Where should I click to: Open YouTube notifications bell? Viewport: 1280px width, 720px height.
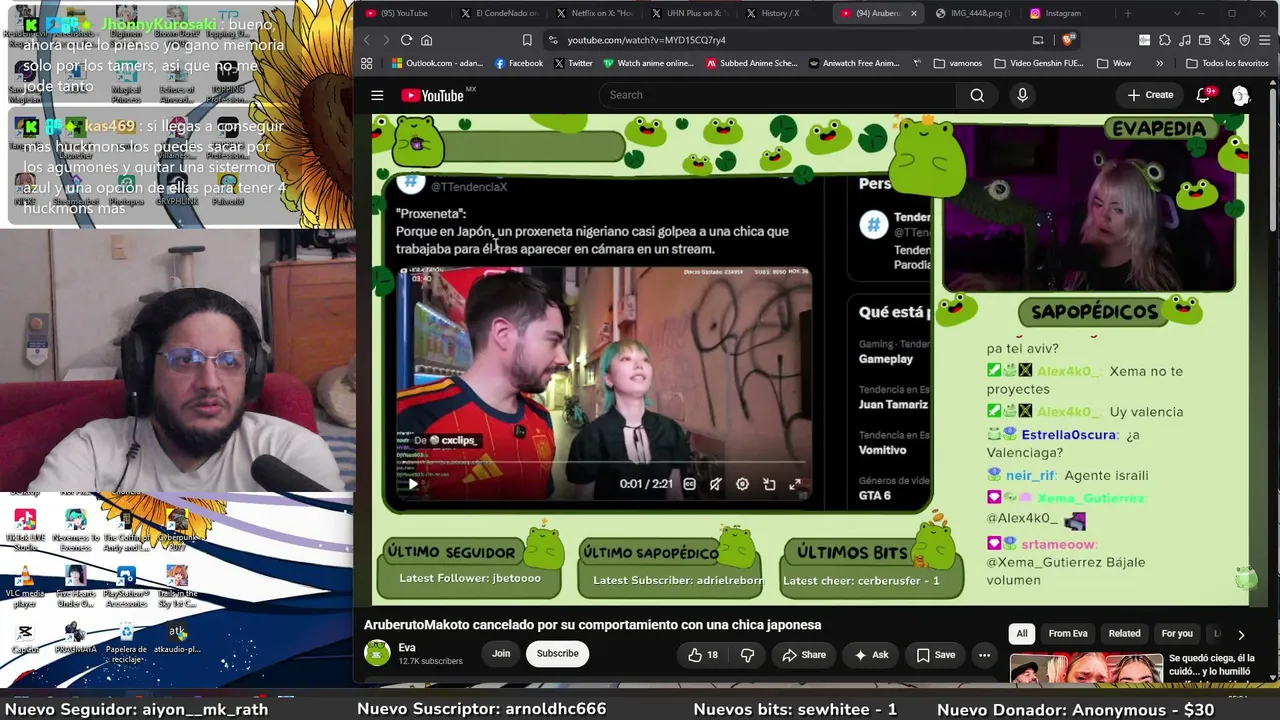(1203, 95)
